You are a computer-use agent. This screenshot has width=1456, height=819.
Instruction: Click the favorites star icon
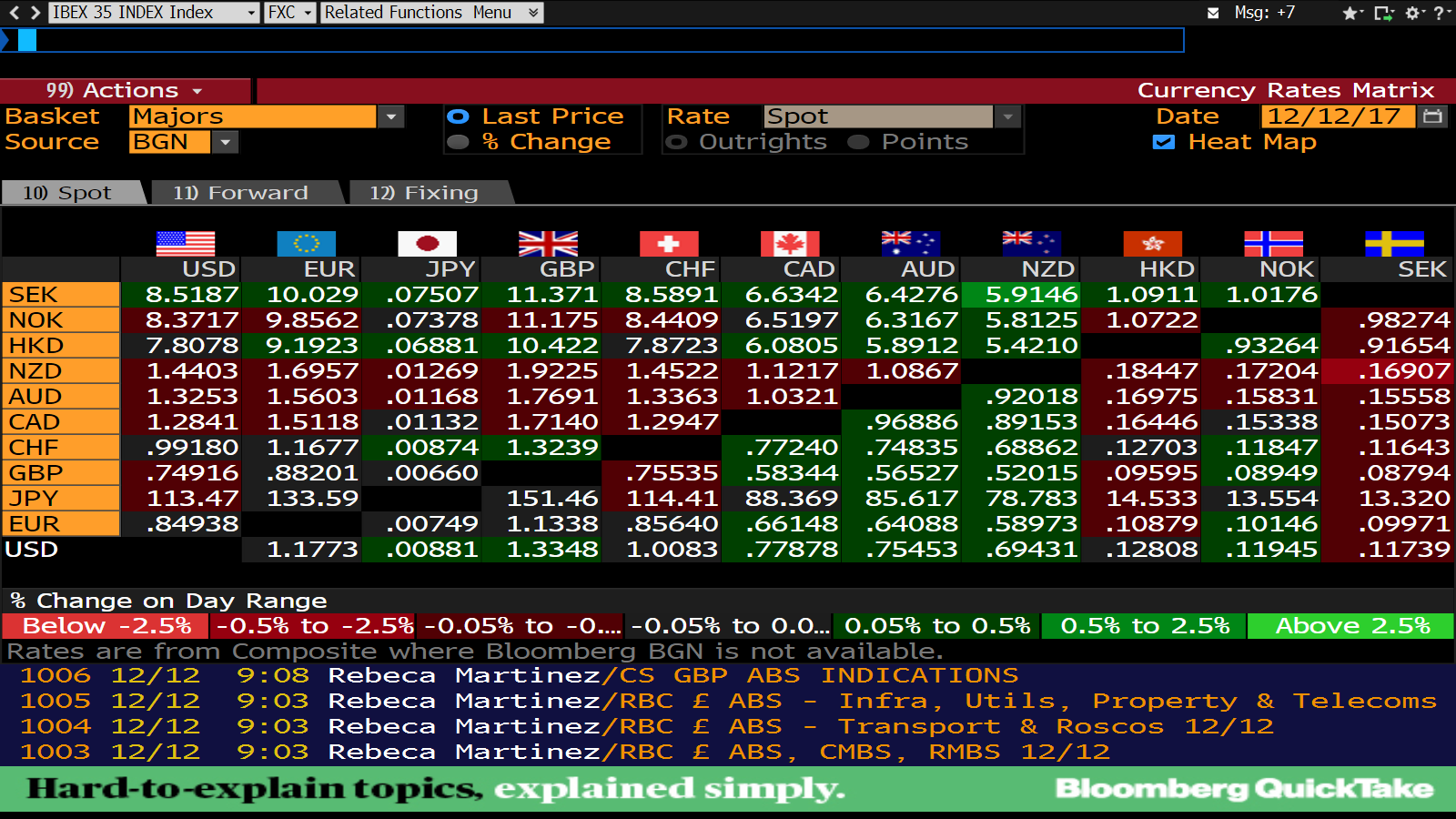coord(1351,13)
